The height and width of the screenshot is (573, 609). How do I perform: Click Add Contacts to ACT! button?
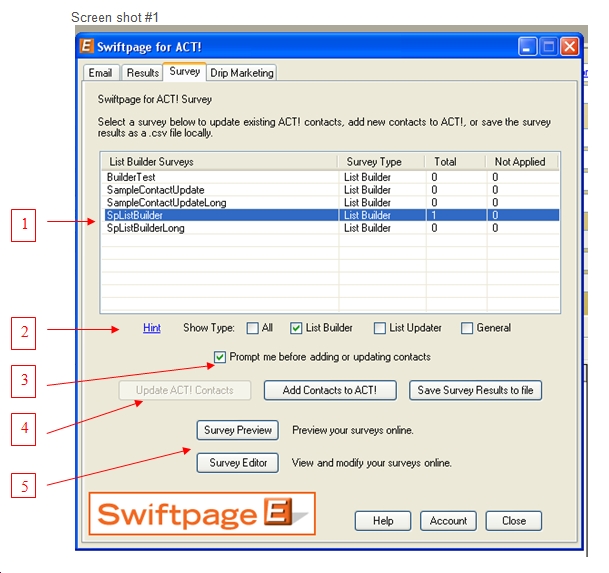(330, 390)
